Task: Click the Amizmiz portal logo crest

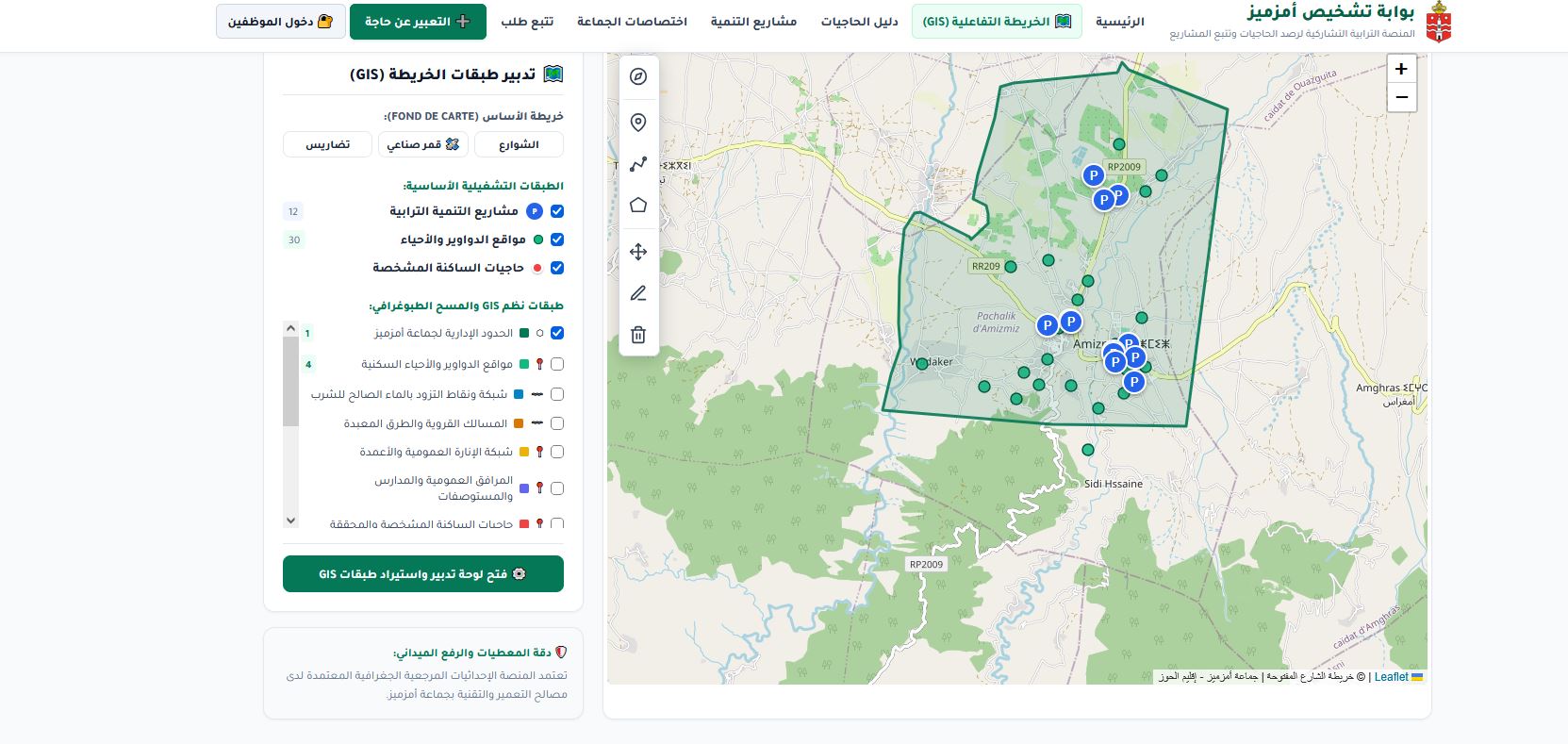Action: 1438,23
